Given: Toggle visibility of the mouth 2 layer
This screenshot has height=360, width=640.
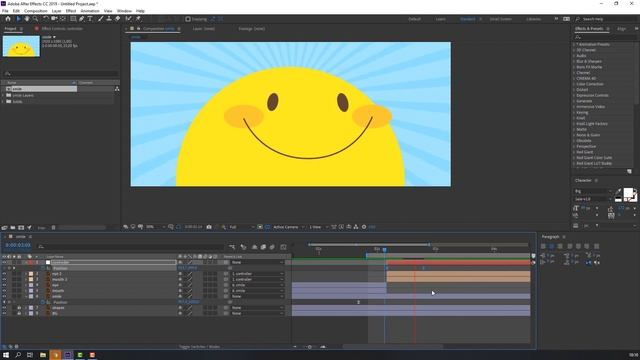Looking at the screenshot, I should [x=4, y=280].
